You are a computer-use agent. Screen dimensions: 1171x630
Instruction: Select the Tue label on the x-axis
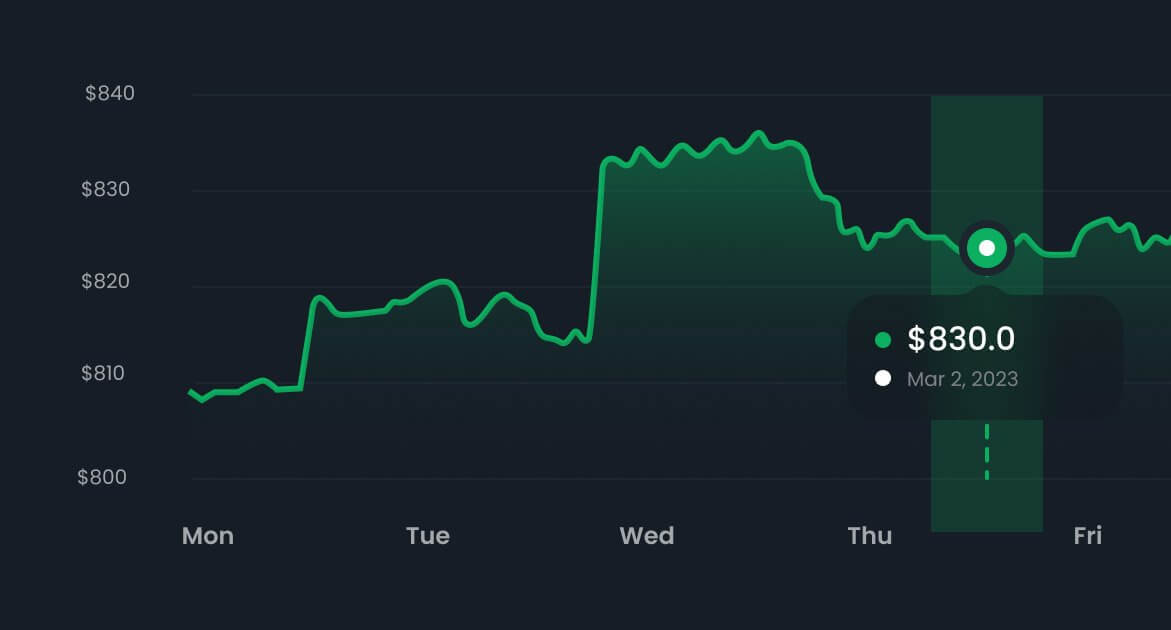428,536
